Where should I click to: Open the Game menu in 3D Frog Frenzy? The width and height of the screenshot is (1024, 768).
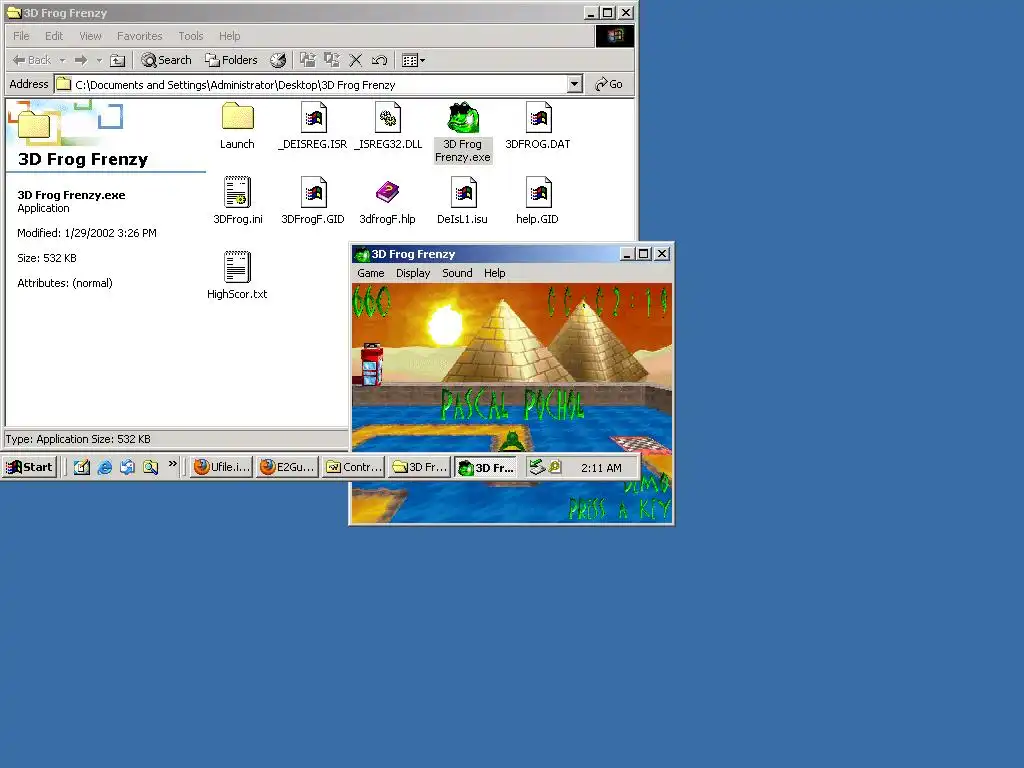coord(370,273)
